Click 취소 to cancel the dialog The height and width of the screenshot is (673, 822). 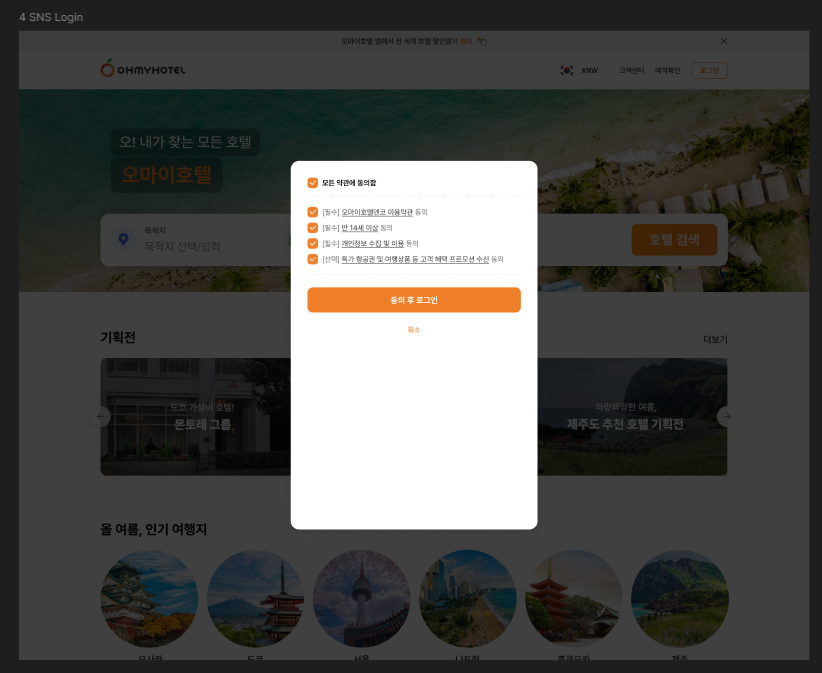tap(414, 330)
